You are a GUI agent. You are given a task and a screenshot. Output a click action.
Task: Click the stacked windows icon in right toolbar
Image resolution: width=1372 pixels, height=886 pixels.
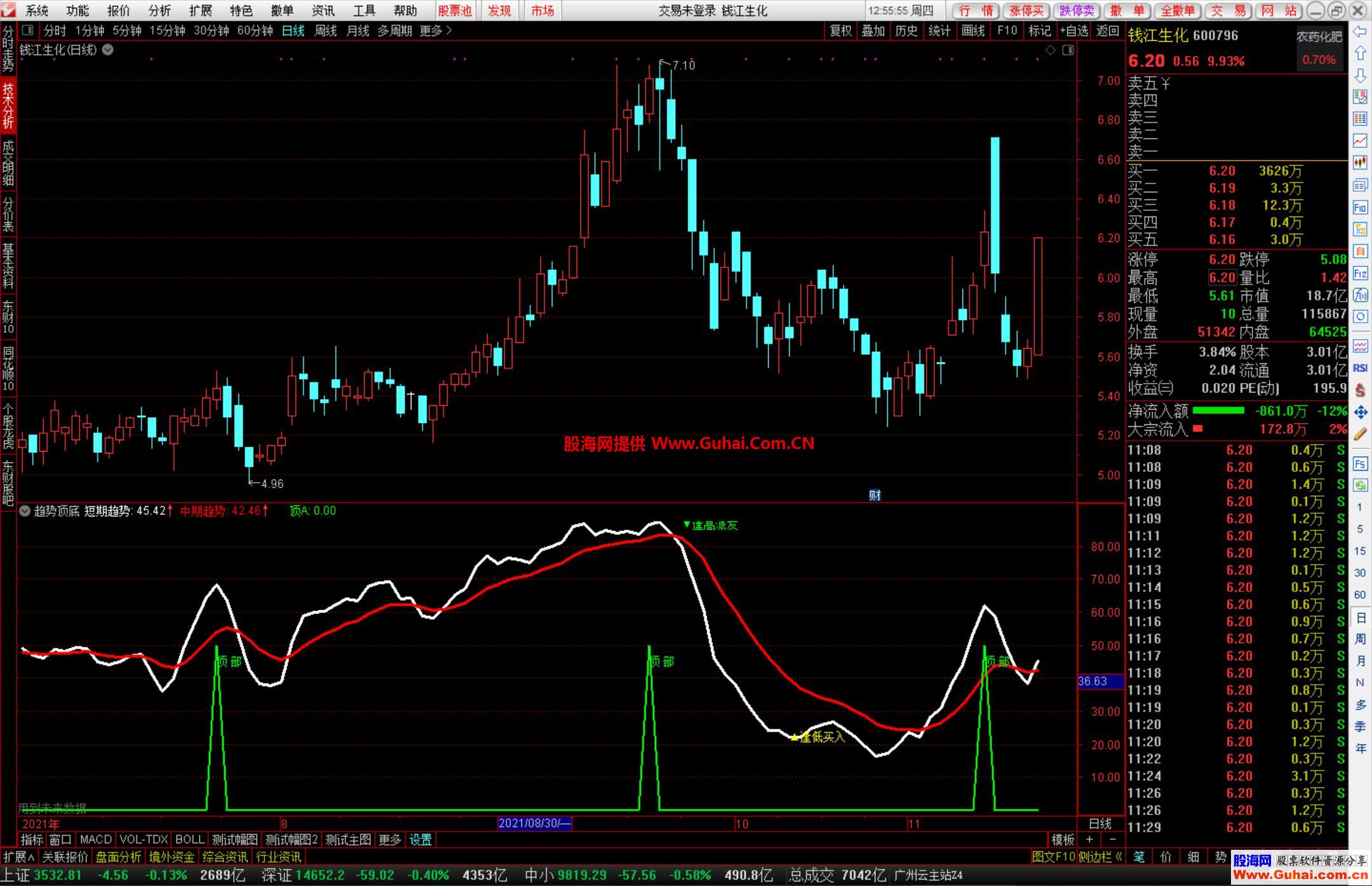tap(1360, 185)
